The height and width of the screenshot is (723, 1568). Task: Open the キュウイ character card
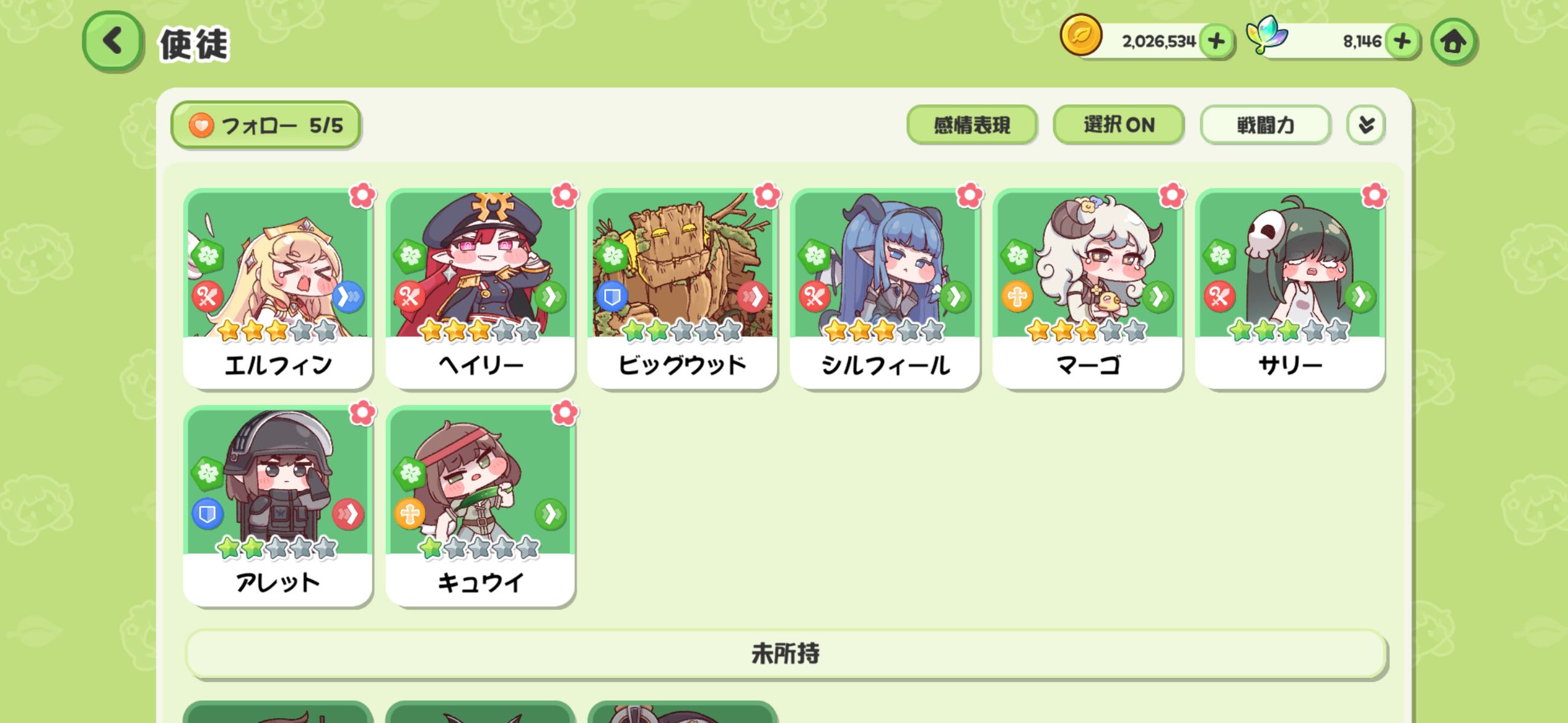click(x=480, y=506)
